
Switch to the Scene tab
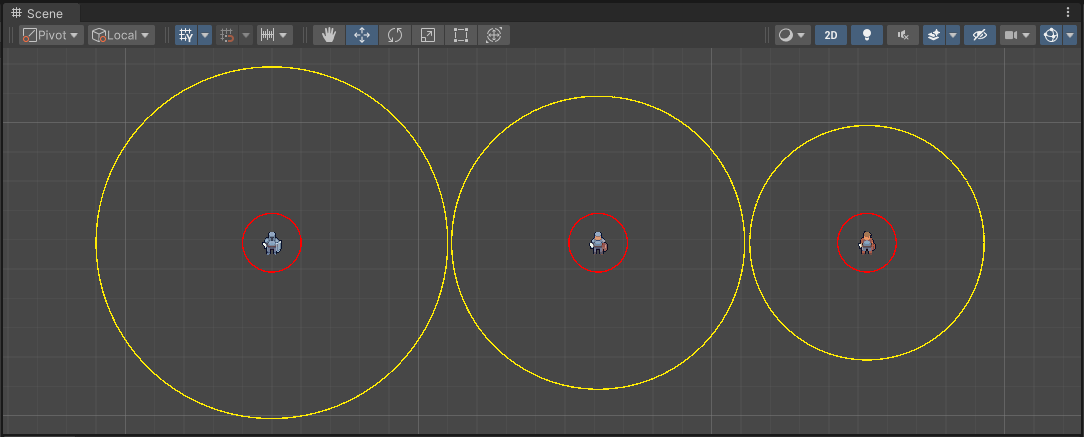[x=38, y=13]
